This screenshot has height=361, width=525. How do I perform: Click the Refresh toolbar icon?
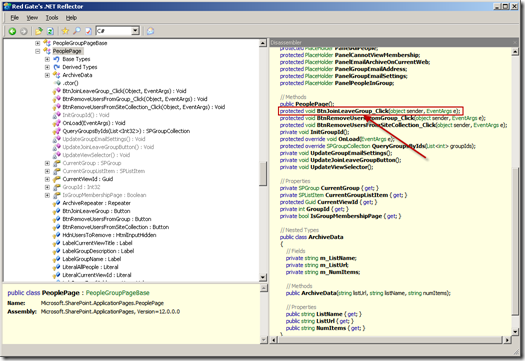click(x=50, y=31)
